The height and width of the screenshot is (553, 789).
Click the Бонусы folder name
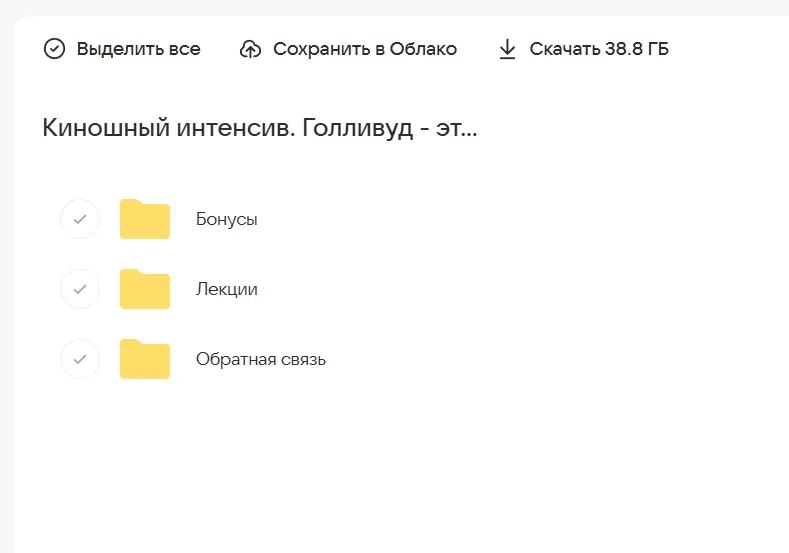coord(227,219)
